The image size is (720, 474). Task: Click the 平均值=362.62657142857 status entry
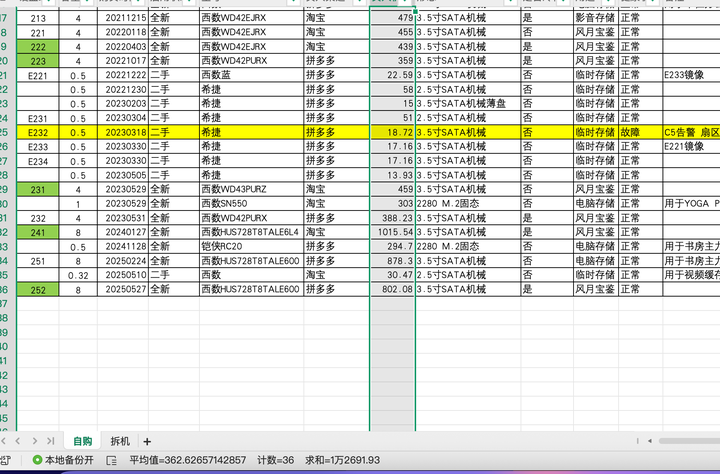(x=187, y=460)
